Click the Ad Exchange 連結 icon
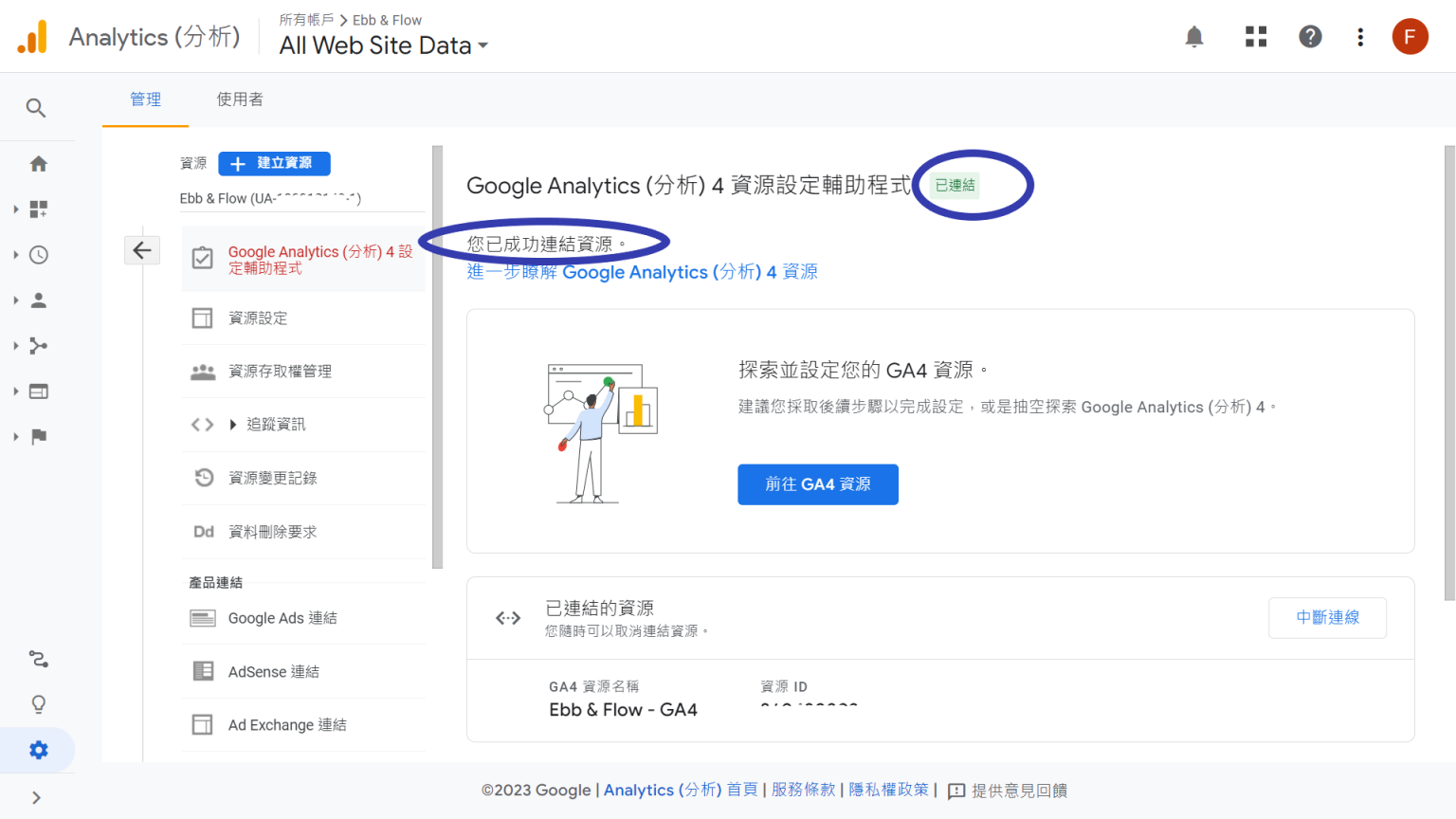1456x819 pixels. [x=203, y=725]
